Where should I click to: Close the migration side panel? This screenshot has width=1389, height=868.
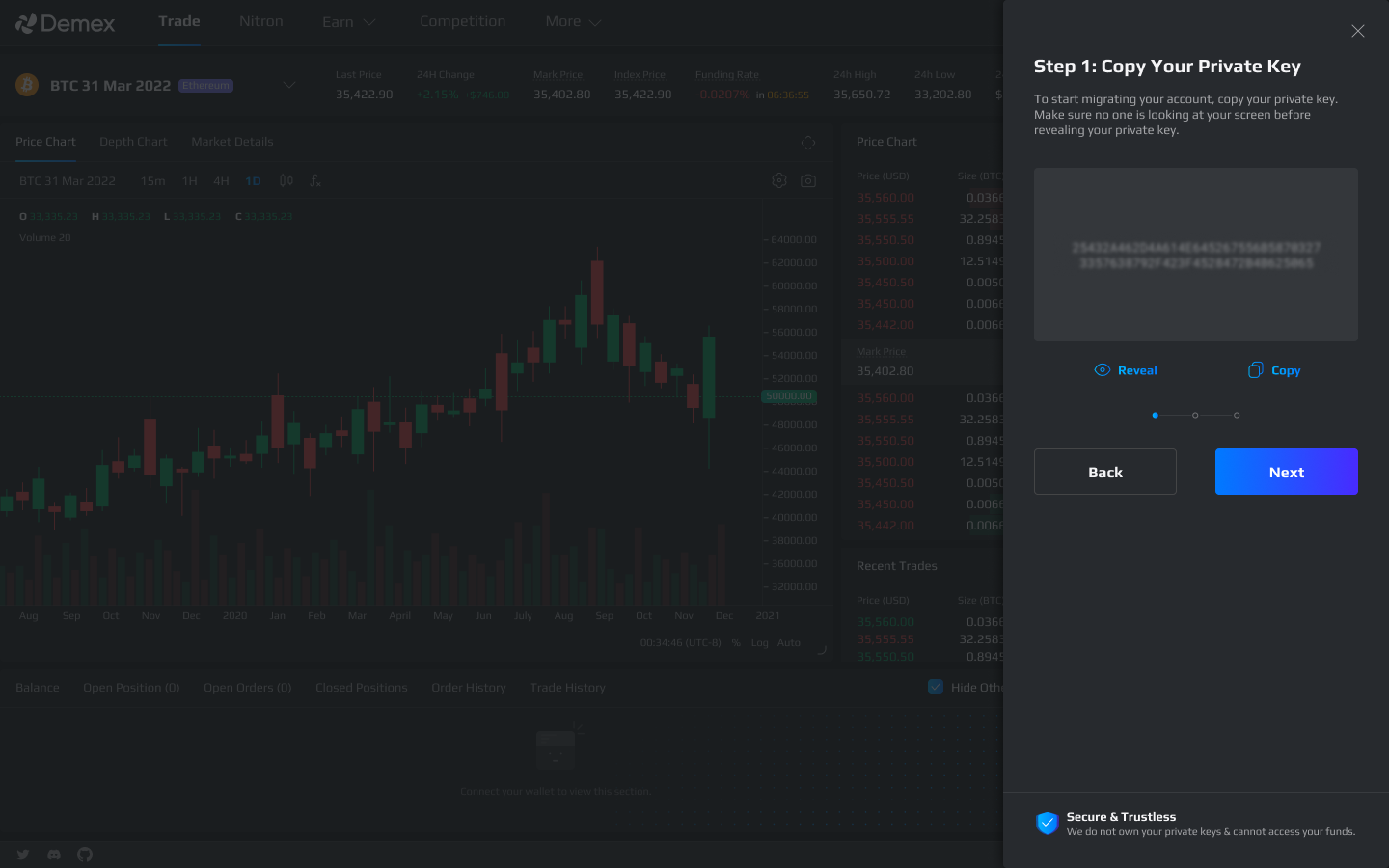(1357, 31)
